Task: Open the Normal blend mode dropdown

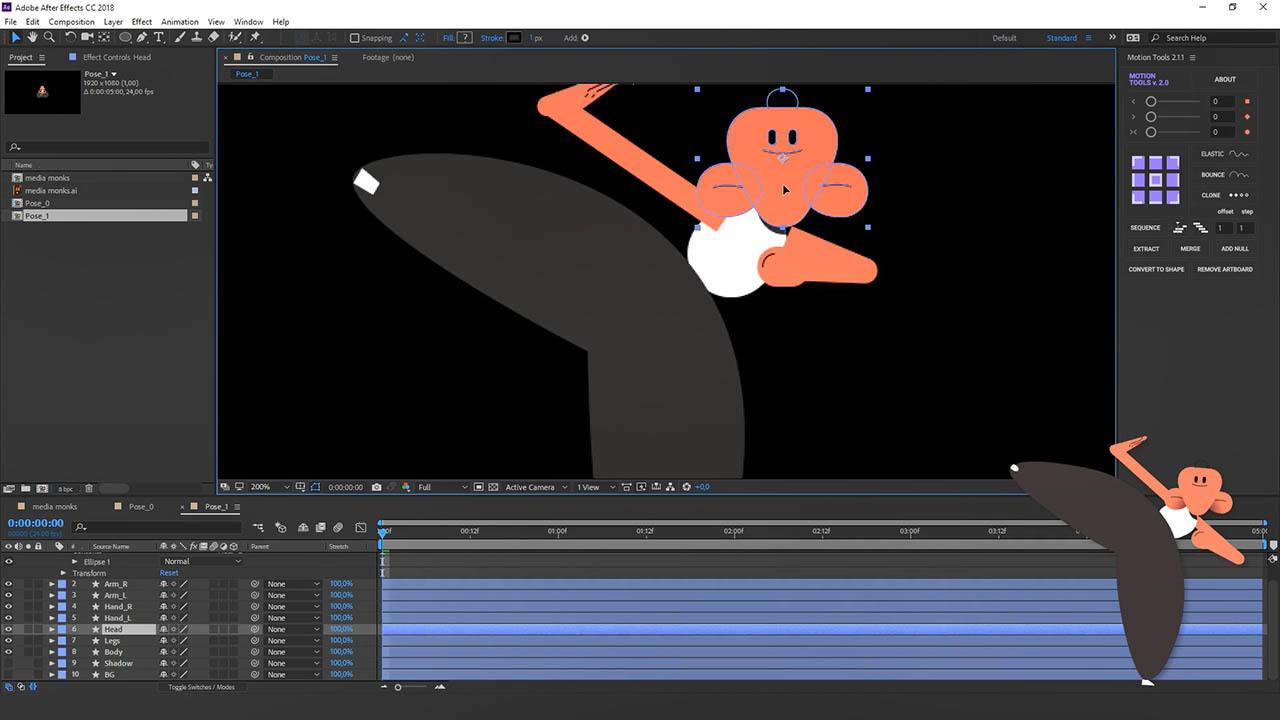Action: point(202,561)
